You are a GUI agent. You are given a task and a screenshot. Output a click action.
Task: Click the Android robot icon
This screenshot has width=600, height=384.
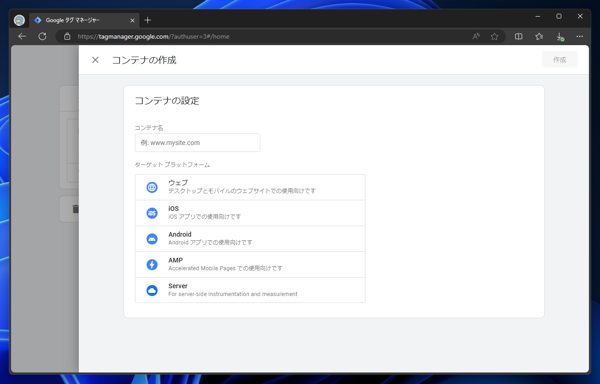(152, 239)
